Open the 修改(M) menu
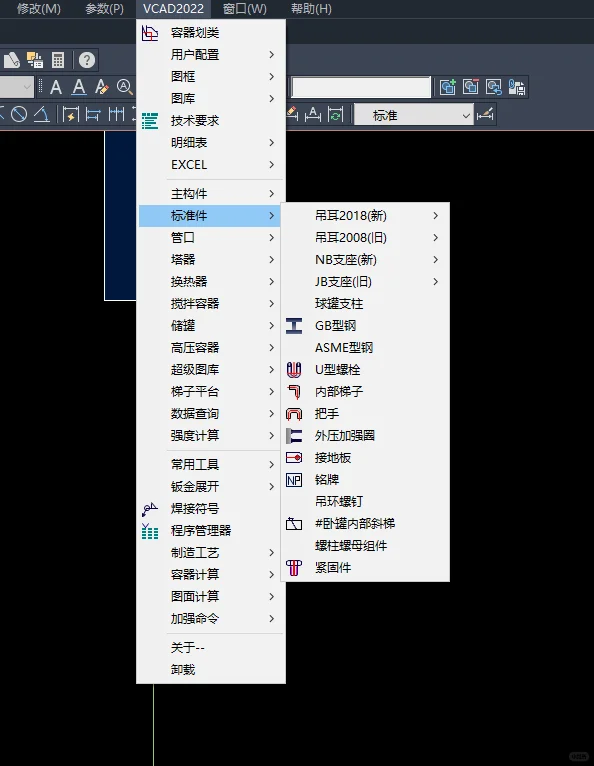 pyautogui.click(x=39, y=9)
